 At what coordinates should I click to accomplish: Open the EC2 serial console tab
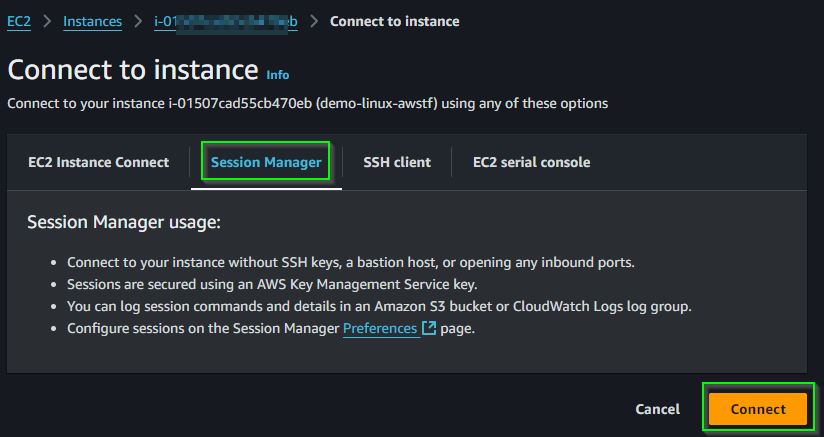(531, 162)
